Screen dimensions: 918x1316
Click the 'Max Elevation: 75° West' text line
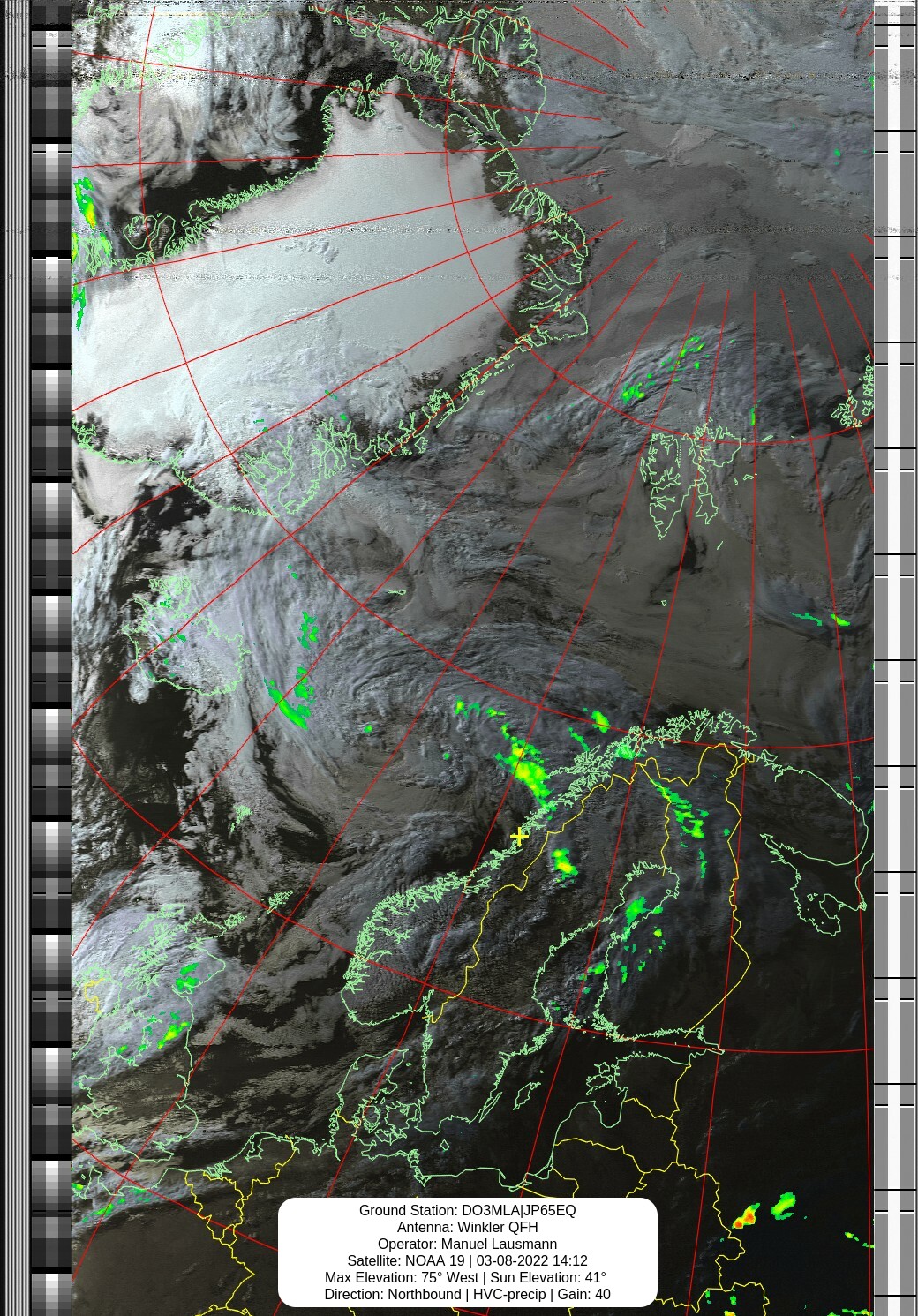pyautogui.click(x=467, y=1277)
